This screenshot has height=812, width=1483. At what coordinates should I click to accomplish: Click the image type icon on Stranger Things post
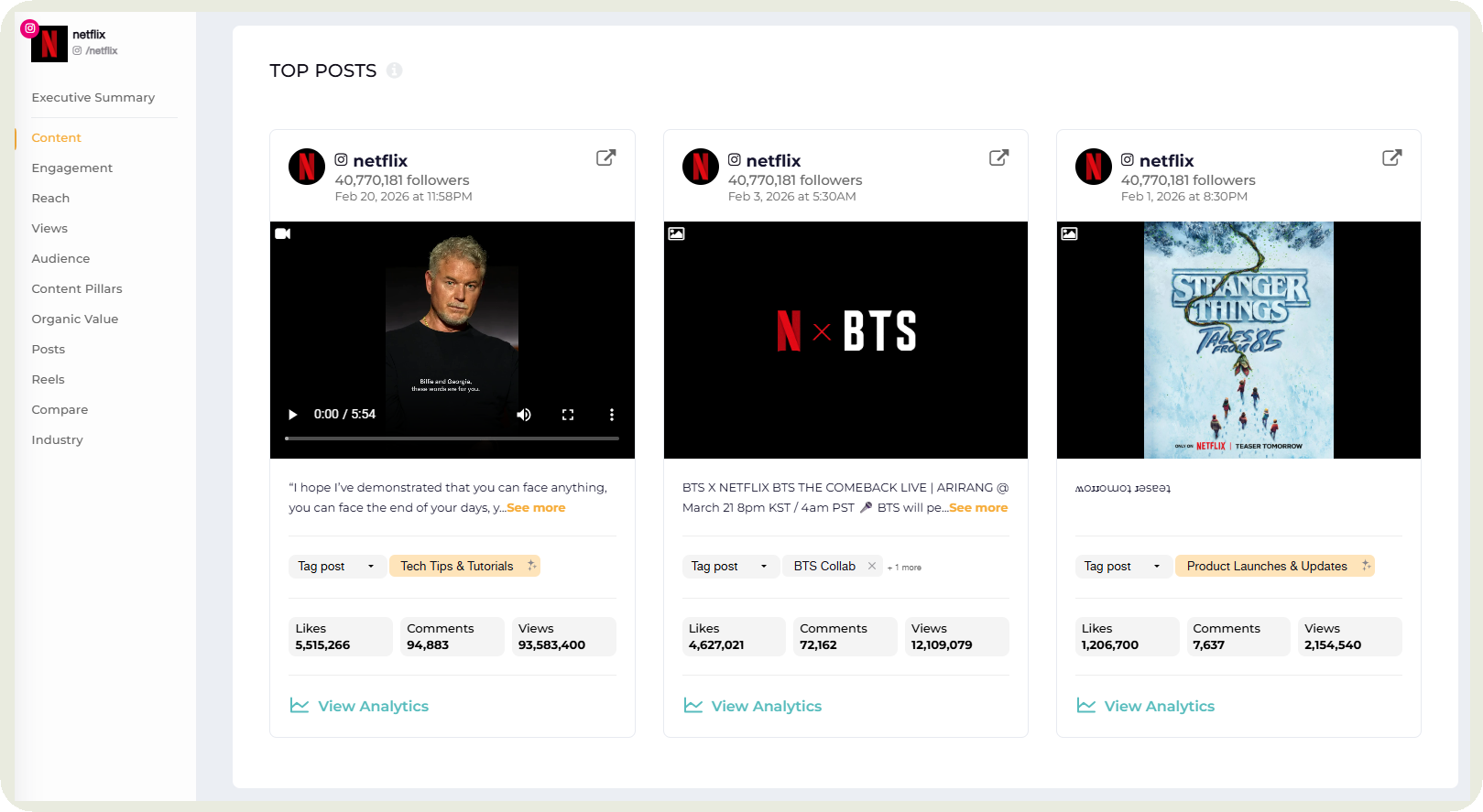[x=1069, y=233]
